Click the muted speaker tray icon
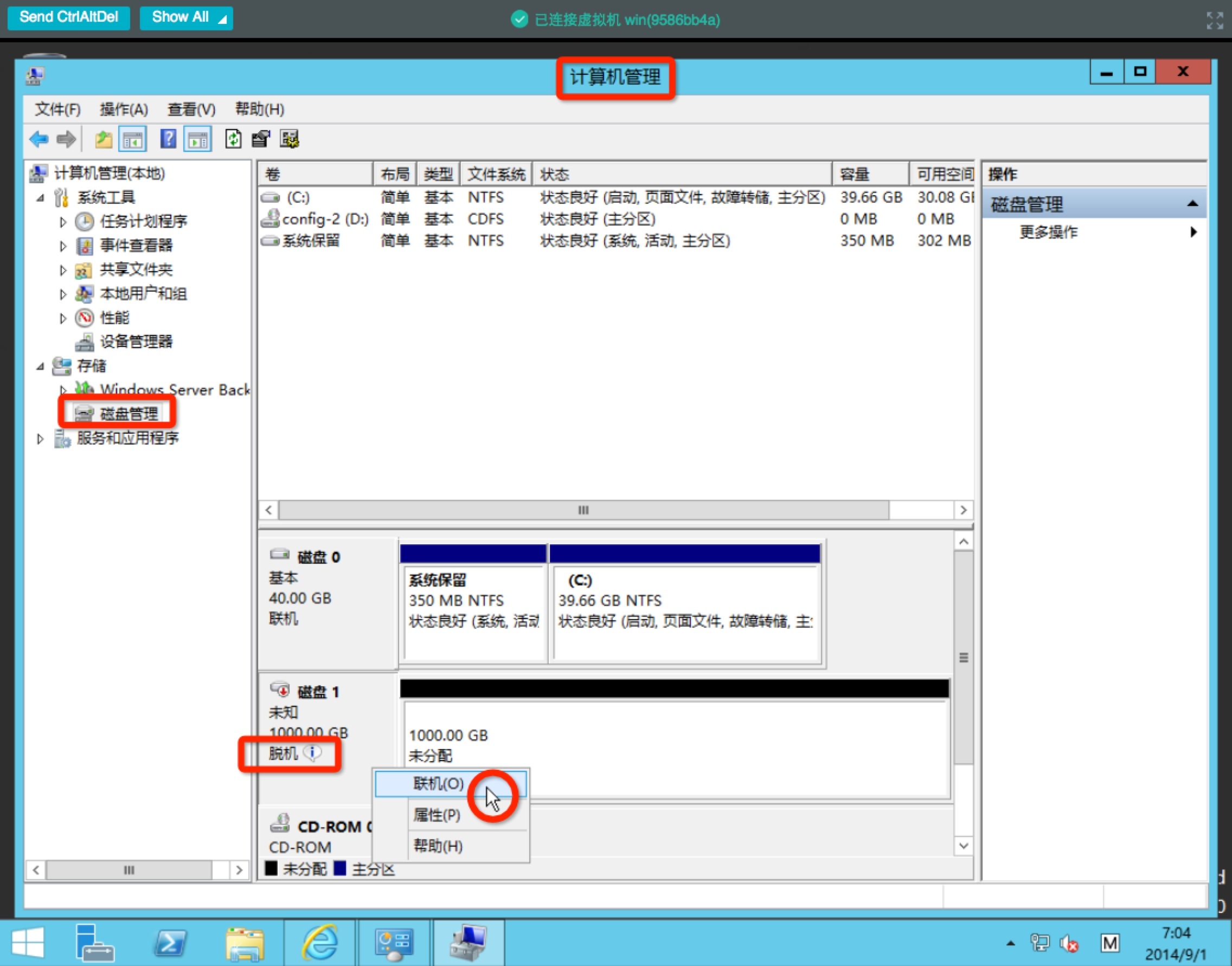Image resolution: width=1232 pixels, height=966 pixels. pyautogui.click(x=1069, y=943)
